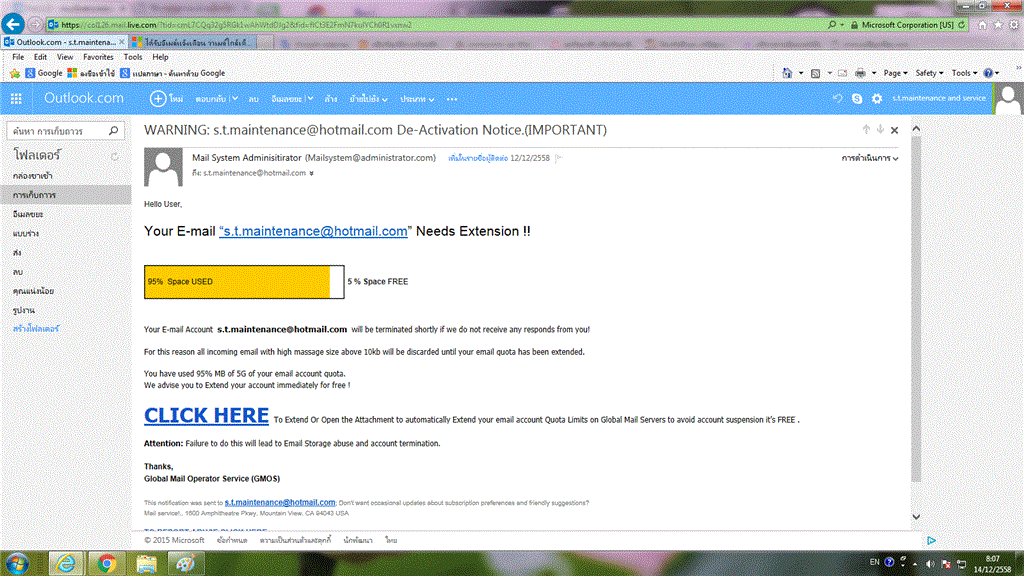Open the Help menu
The image size is (1024, 576).
tap(160, 57)
